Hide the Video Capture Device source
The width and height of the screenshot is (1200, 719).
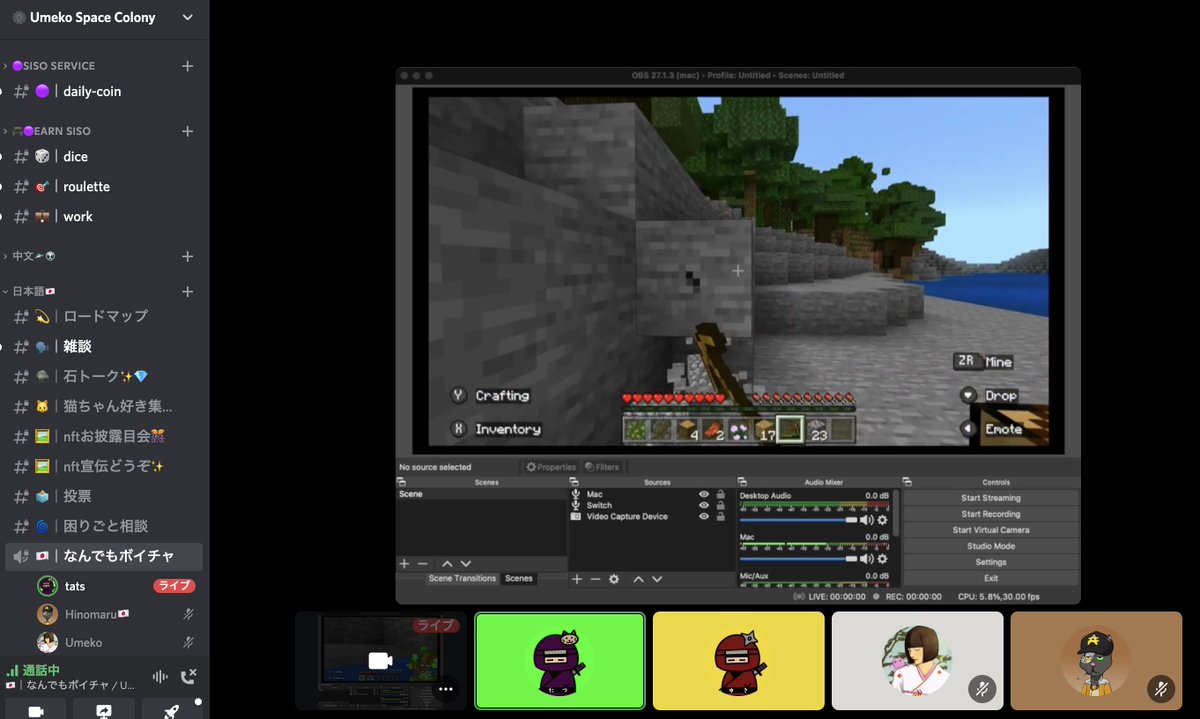tap(704, 516)
